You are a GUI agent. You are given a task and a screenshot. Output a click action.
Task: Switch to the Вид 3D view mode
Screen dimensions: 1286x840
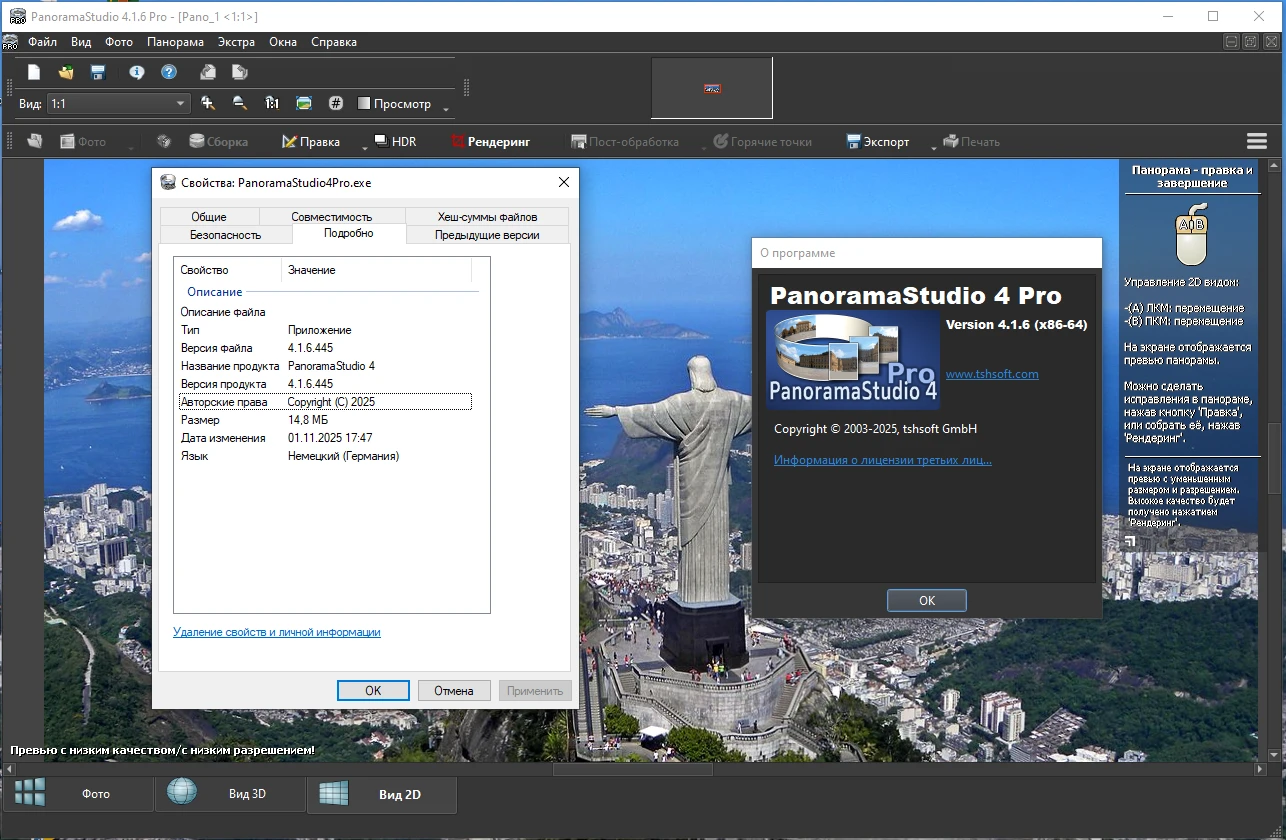pyautogui.click(x=230, y=794)
